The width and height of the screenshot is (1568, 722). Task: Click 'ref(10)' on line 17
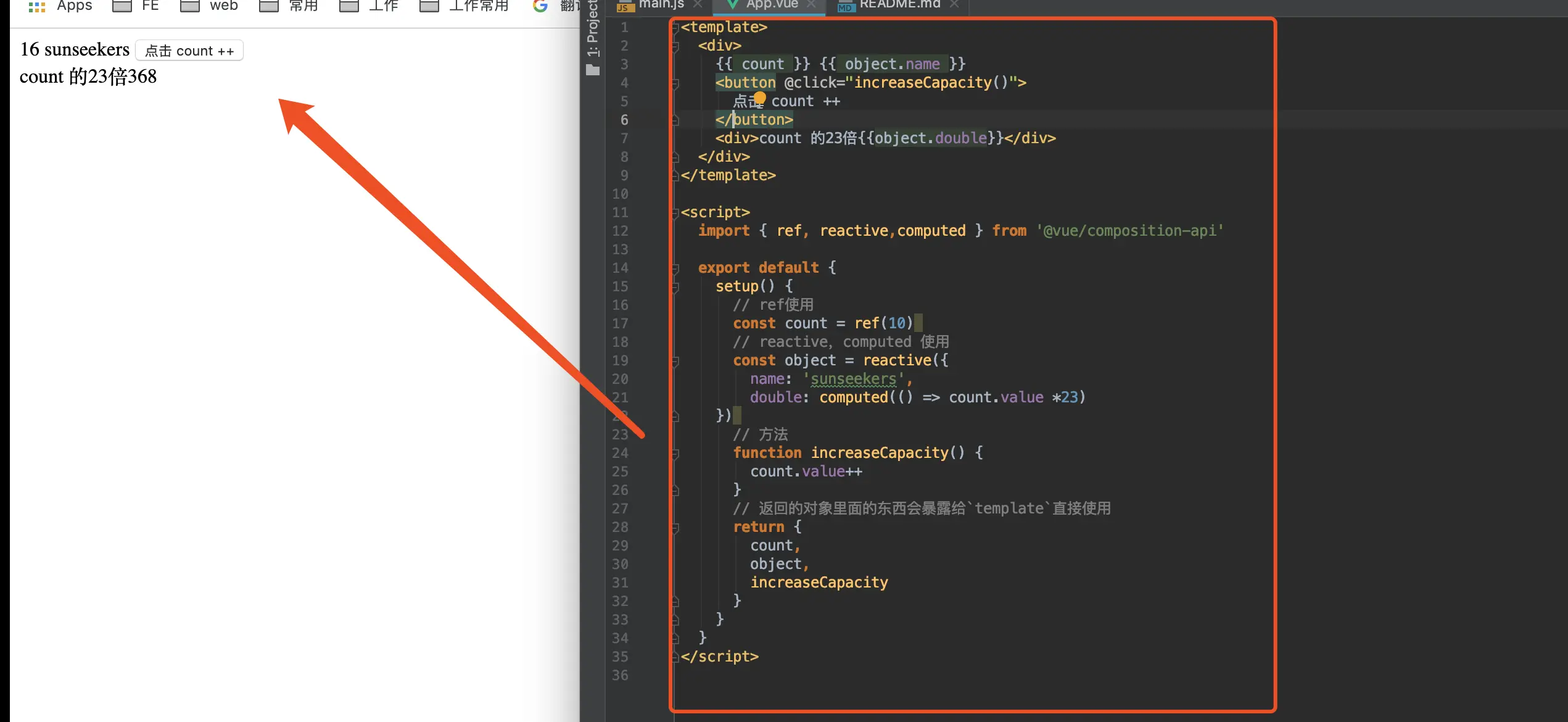(883, 323)
